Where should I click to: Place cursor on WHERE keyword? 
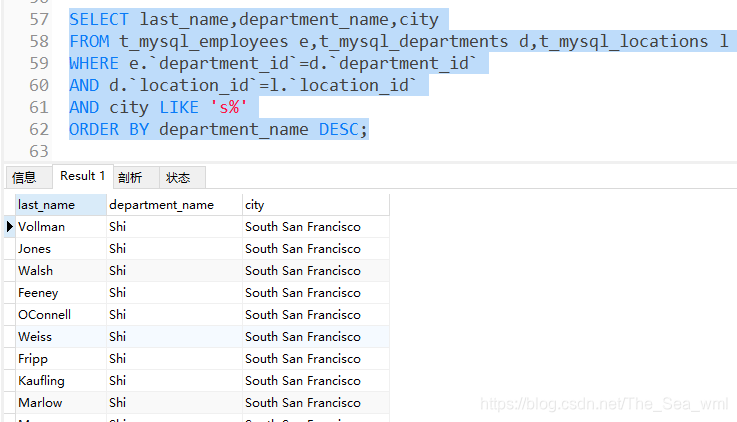click(x=94, y=63)
